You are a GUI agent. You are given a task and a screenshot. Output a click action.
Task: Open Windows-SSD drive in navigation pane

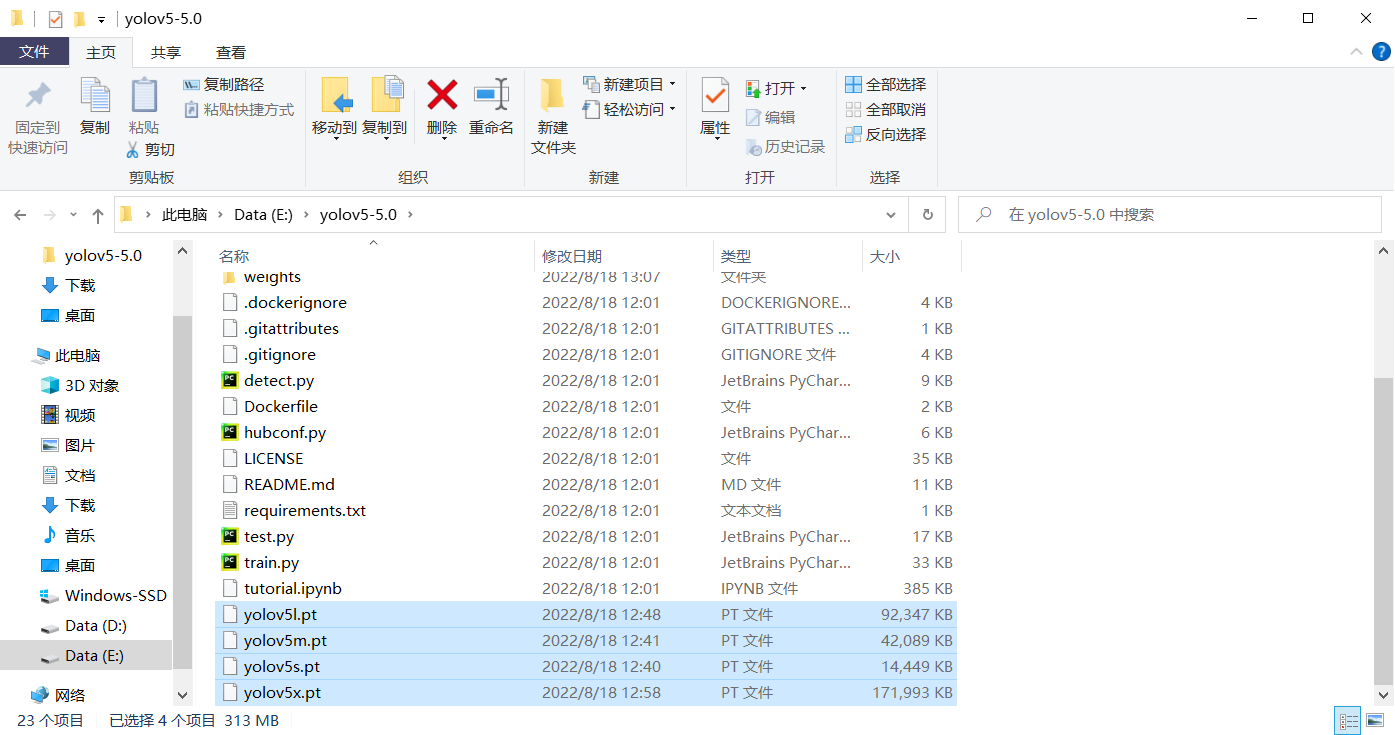[115, 595]
